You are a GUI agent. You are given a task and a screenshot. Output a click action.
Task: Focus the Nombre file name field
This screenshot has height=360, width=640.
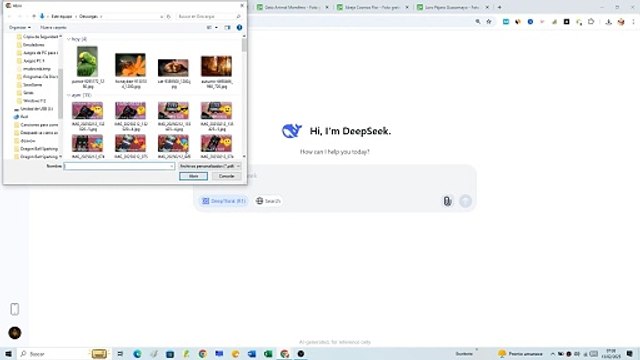[x=119, y=166]
